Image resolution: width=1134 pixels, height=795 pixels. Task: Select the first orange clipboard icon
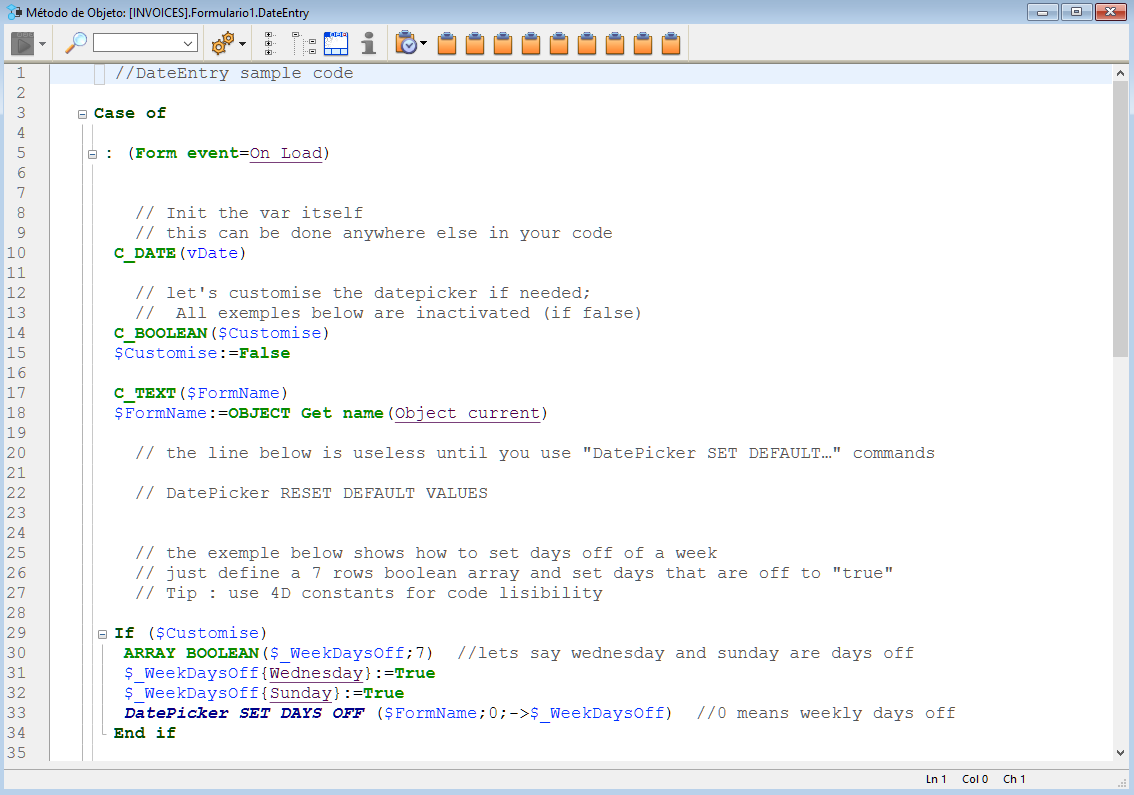coord(447,43)
